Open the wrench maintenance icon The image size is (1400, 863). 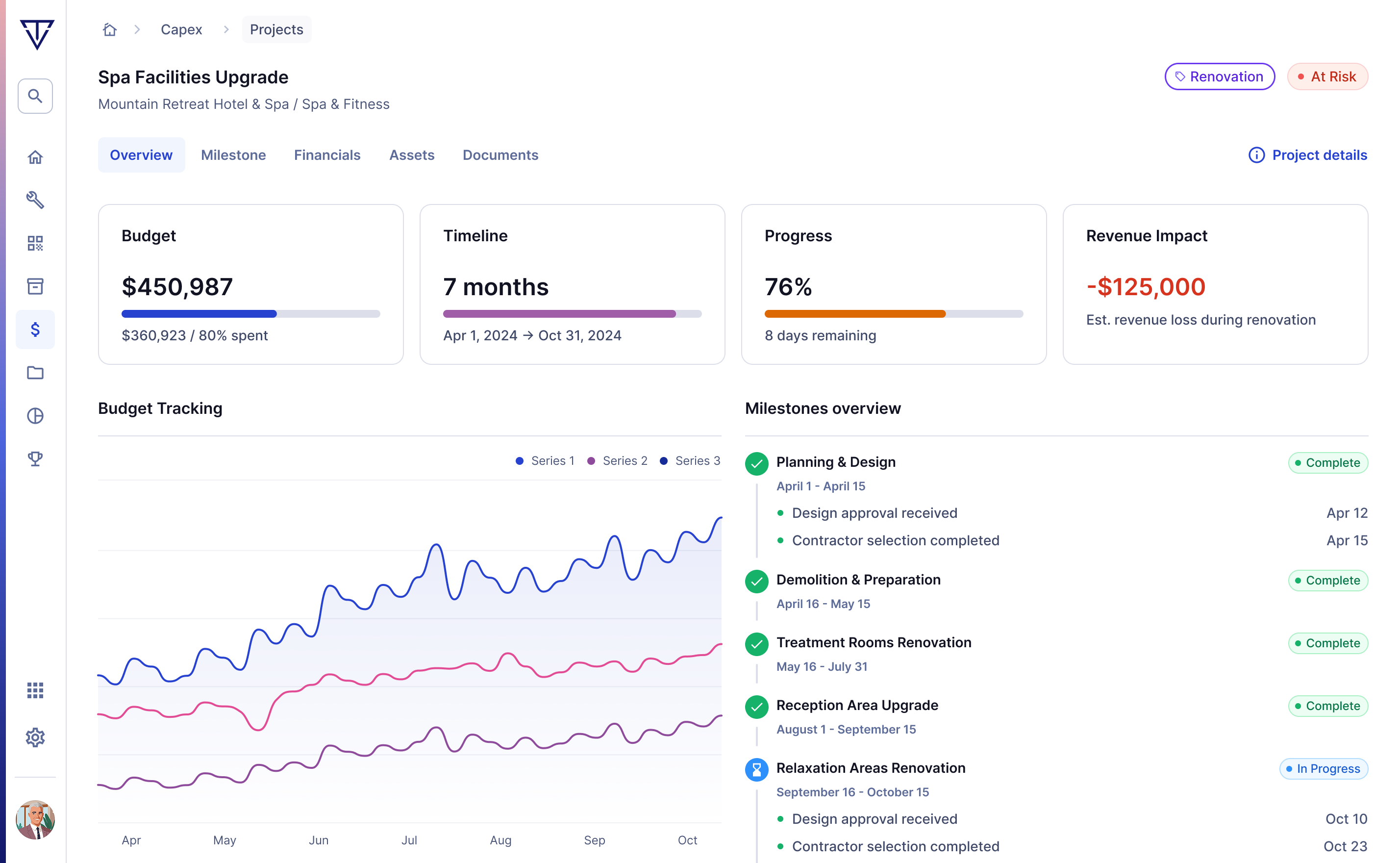tap(35, 200)
